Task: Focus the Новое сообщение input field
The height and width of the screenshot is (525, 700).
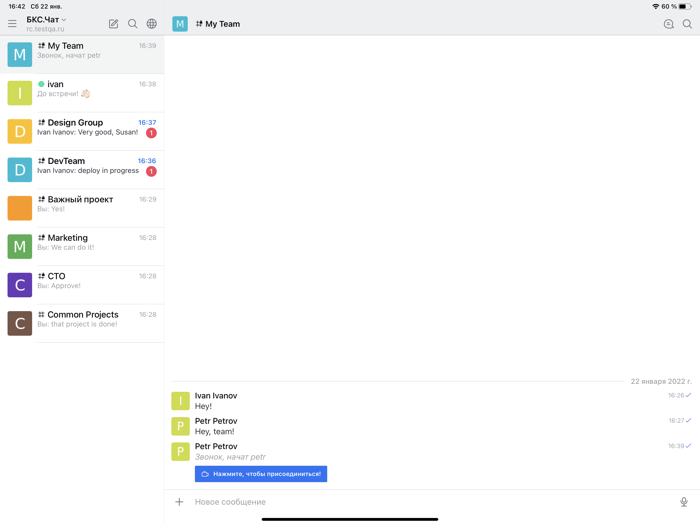Action: [431, 502]
